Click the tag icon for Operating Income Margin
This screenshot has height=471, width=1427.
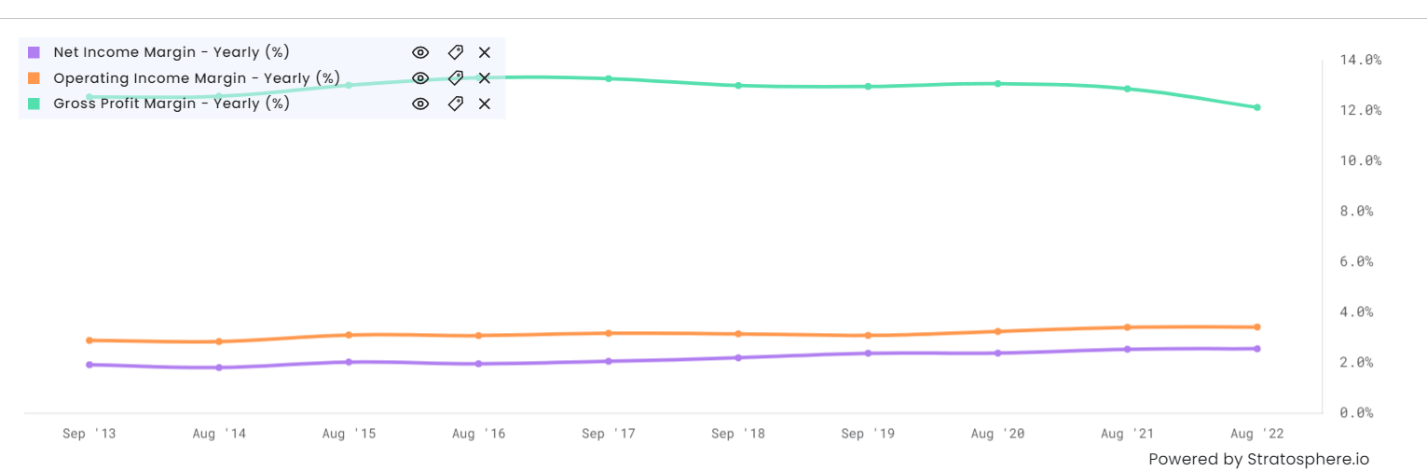click(x=455, y=78)
